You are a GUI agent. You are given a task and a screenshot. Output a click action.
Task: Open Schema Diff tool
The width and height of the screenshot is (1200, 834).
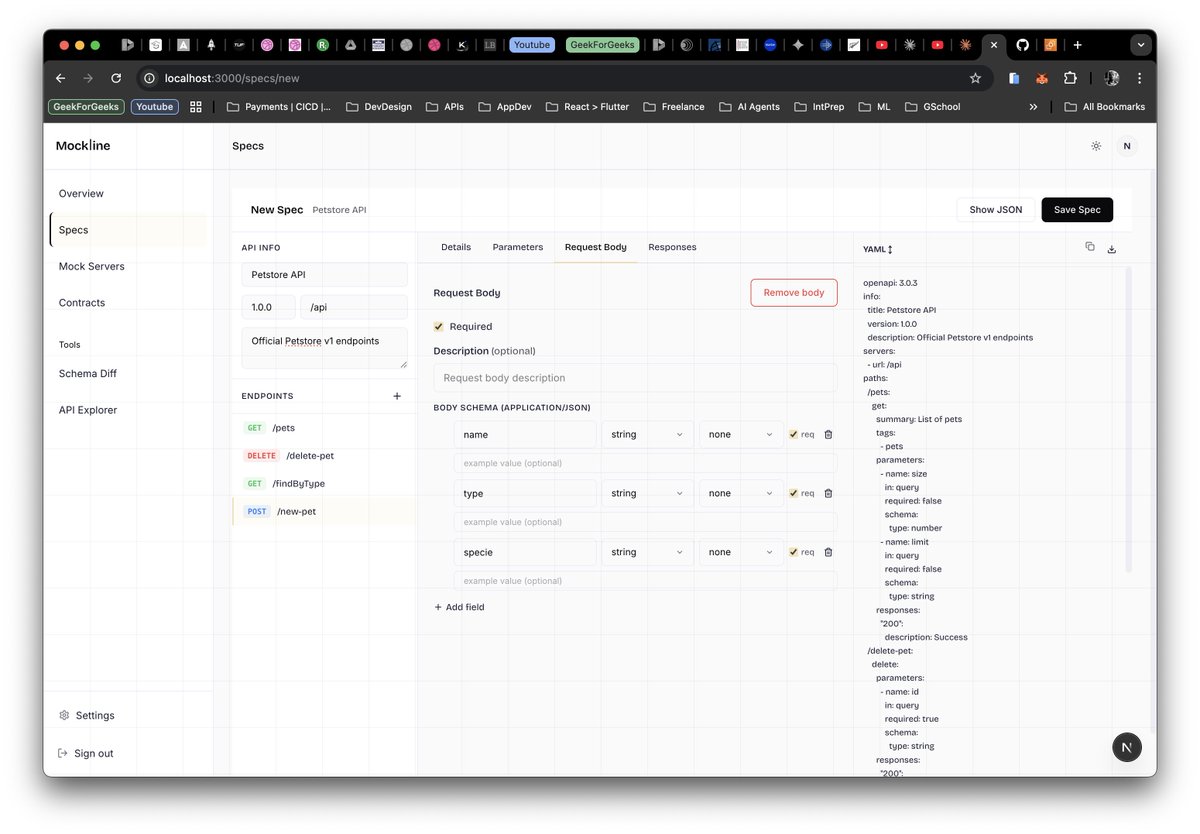[129, 373]
